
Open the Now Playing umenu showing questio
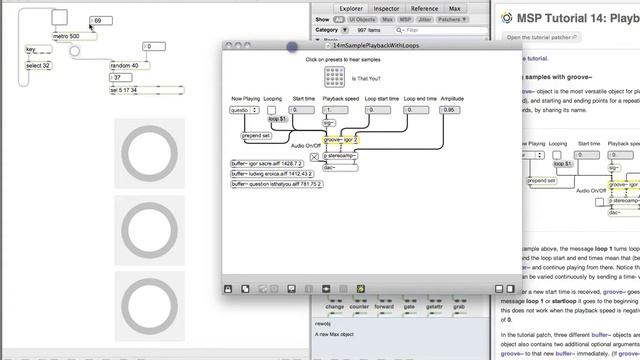click(244, 110)
